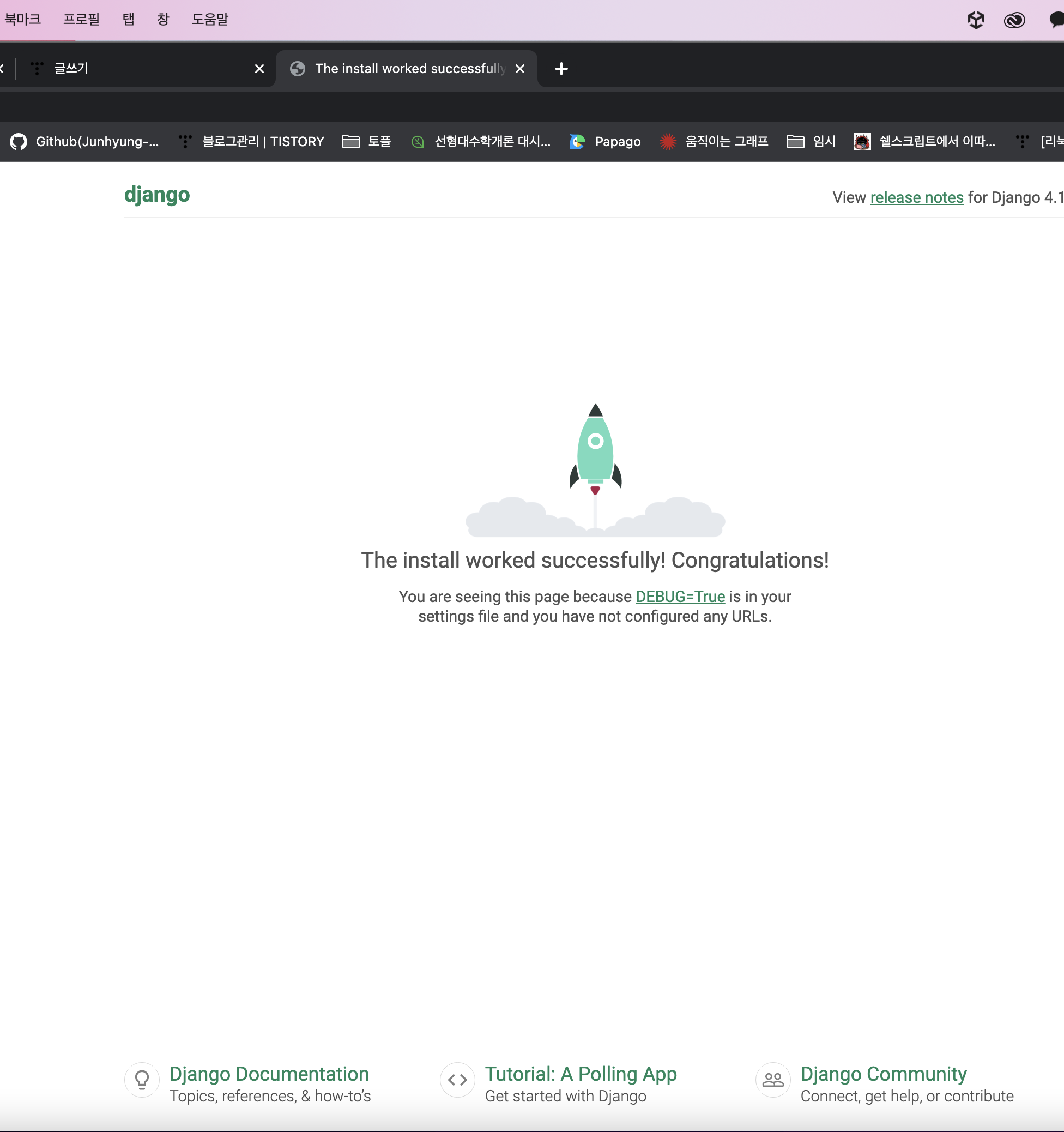This screenshot has width=1064, height=1132.
Task: Click the Creative Cloud menu bar icon
Action: [x=1014, y=21]
